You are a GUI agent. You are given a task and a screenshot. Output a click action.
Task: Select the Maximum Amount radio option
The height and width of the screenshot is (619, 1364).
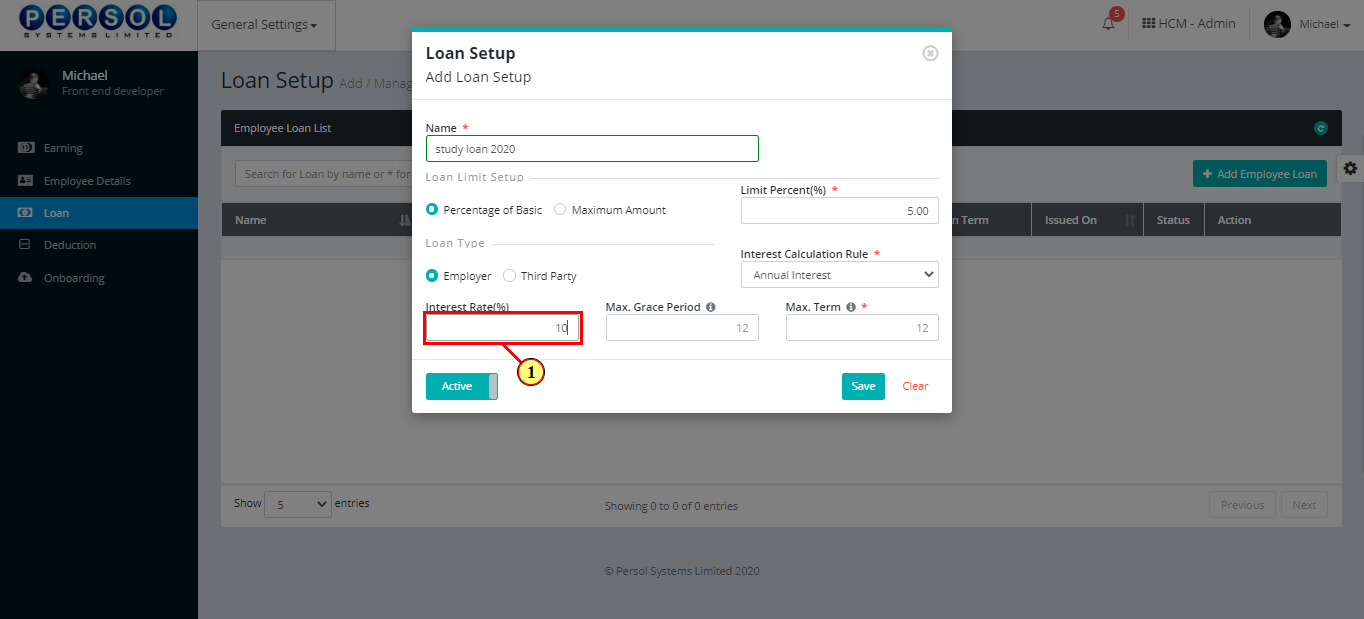click(x=560, y=210)
